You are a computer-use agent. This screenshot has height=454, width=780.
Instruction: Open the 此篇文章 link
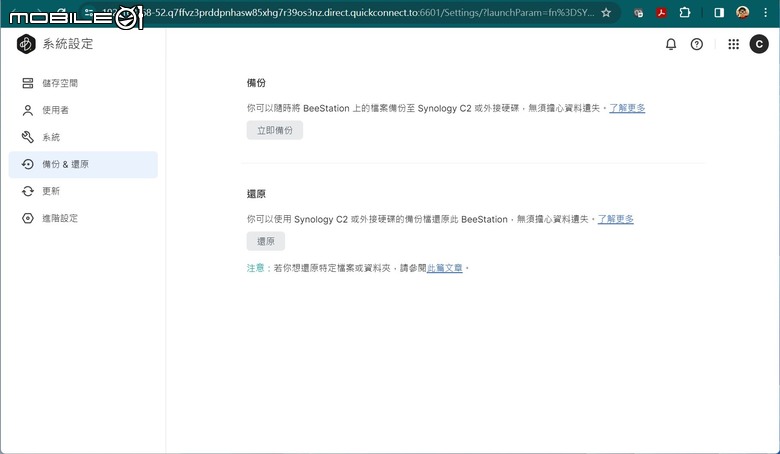point(444,268)
